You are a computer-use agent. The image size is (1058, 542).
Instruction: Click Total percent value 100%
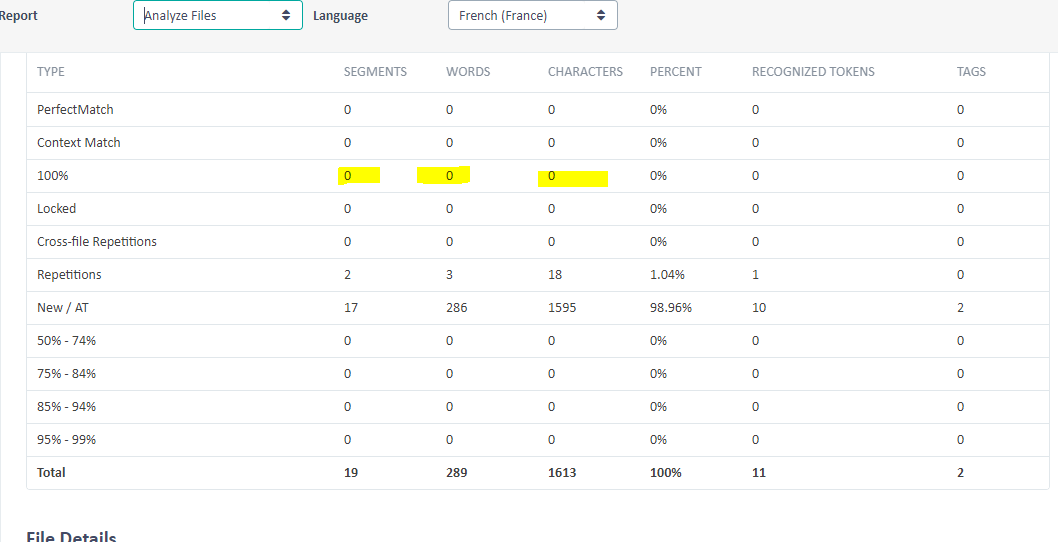(x=665, y=472)
